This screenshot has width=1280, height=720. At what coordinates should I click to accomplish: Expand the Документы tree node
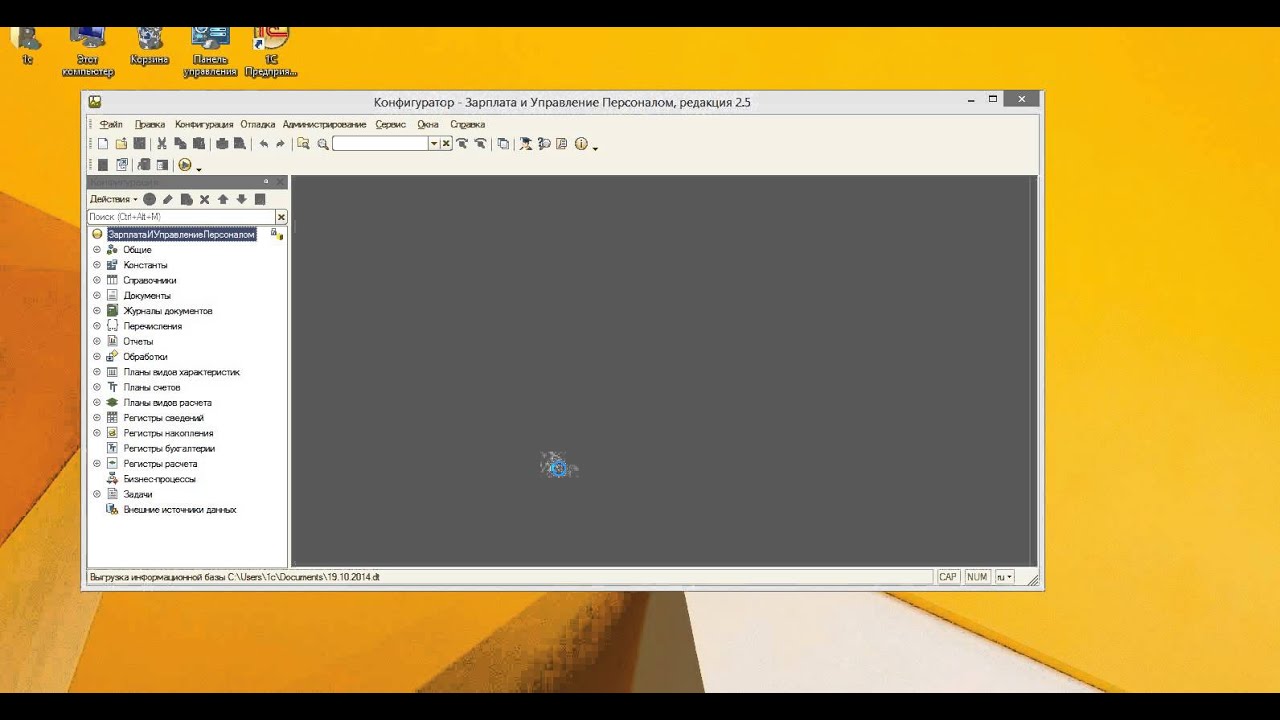[x=97, y=296]
